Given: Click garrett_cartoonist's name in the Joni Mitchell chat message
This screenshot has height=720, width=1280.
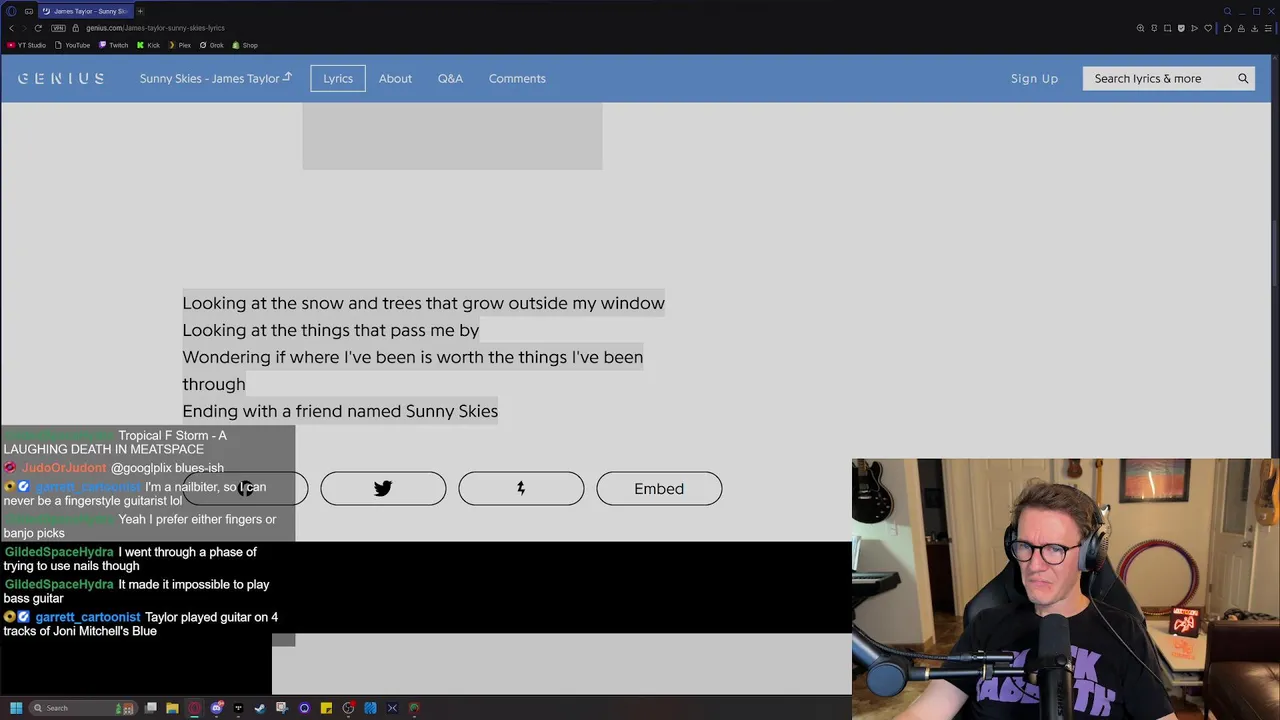Looking at the screenshot, I should pos(87,617).
